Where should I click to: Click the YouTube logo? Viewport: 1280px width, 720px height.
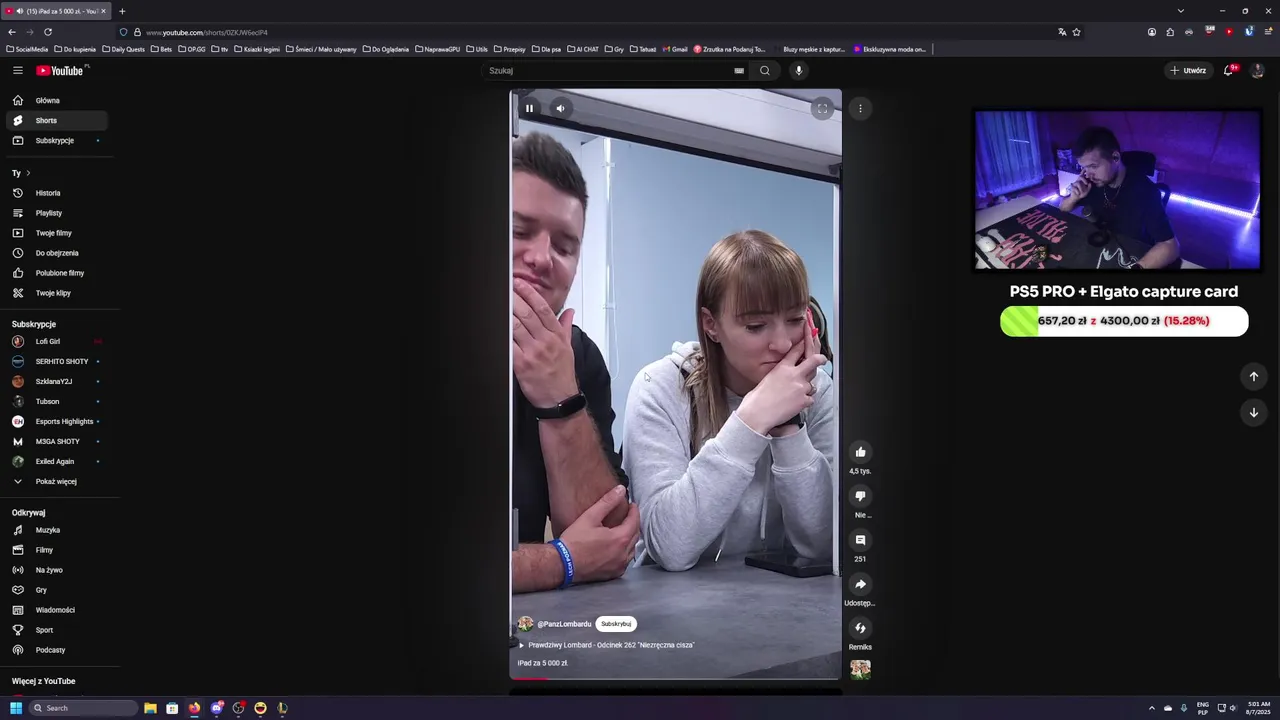60,70
